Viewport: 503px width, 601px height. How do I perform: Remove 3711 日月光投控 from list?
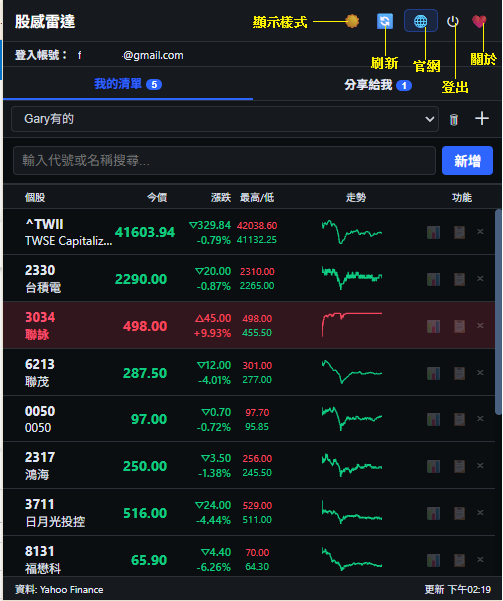pos(480,512)
